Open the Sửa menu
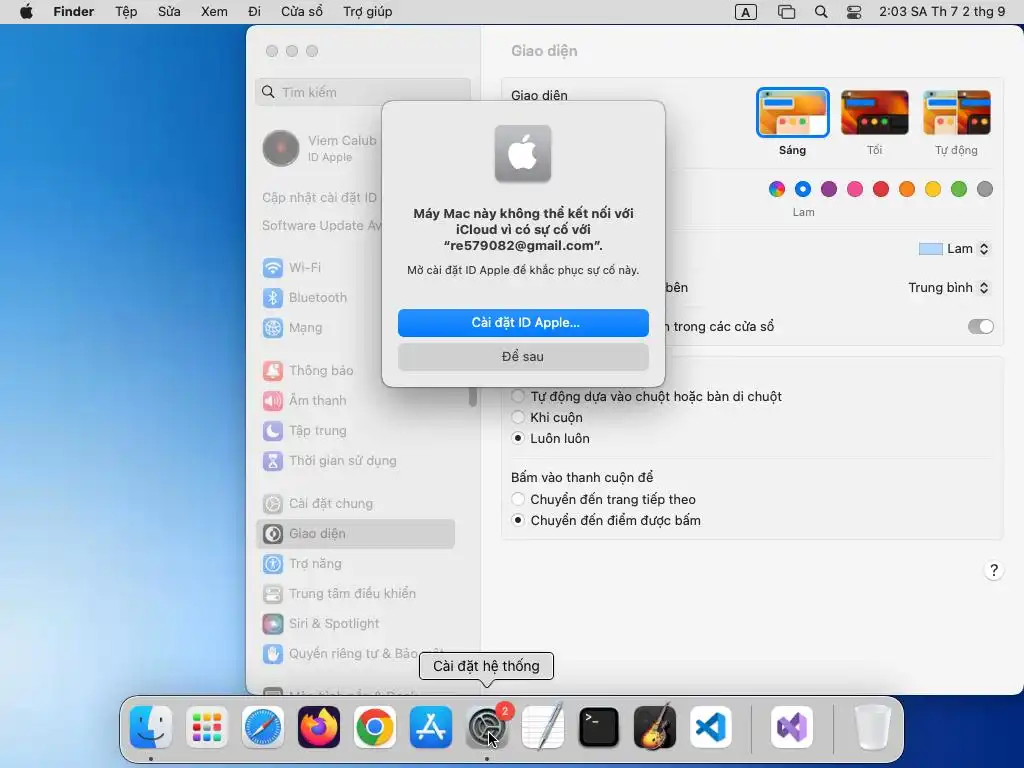 coord(169,12)
